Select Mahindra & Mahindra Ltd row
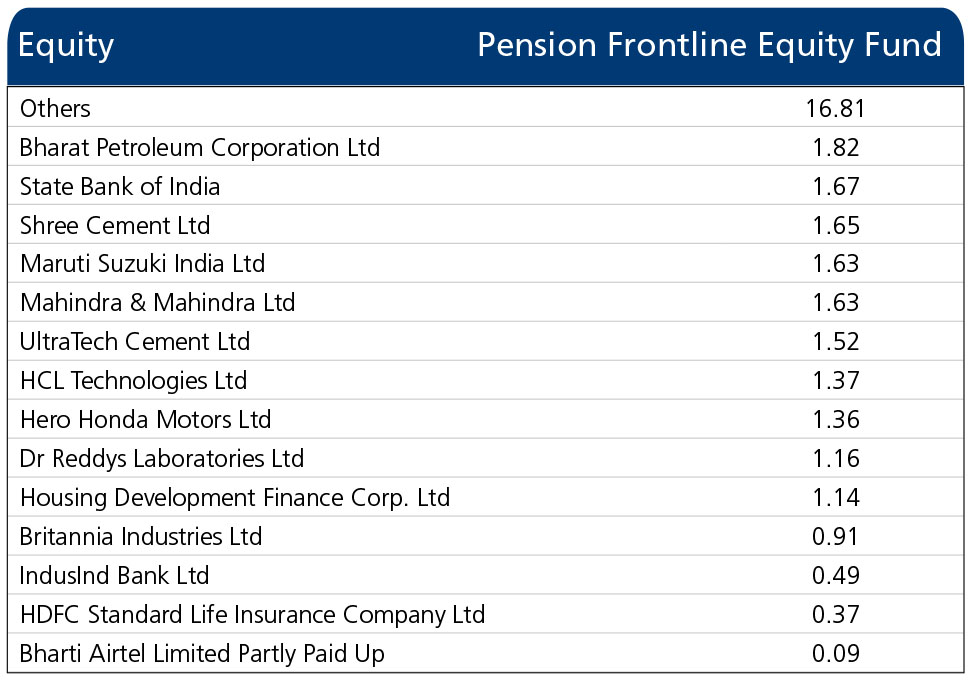 point(486,302)
